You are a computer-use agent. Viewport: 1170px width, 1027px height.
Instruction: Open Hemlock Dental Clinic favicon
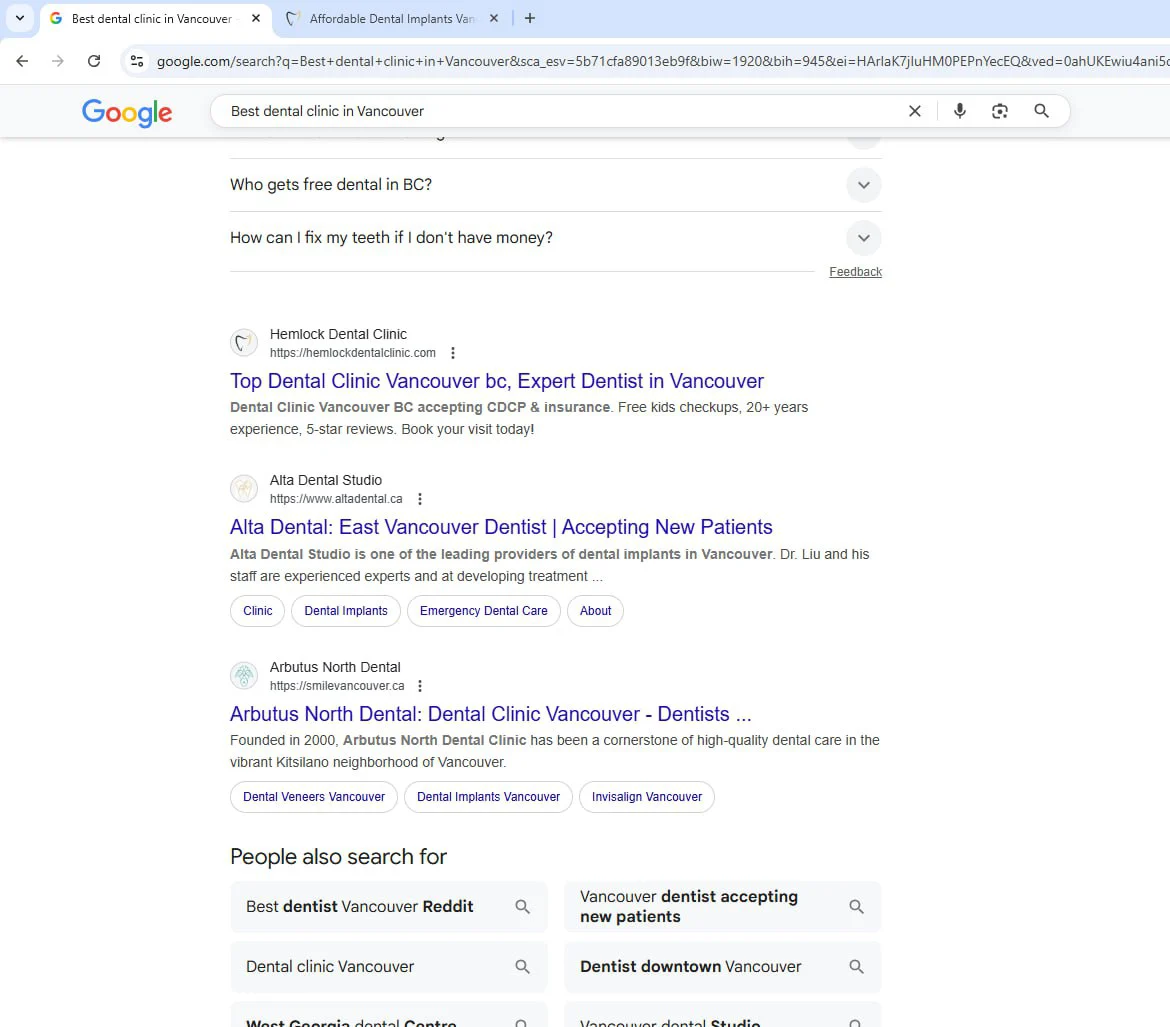(x=244, y=343)
